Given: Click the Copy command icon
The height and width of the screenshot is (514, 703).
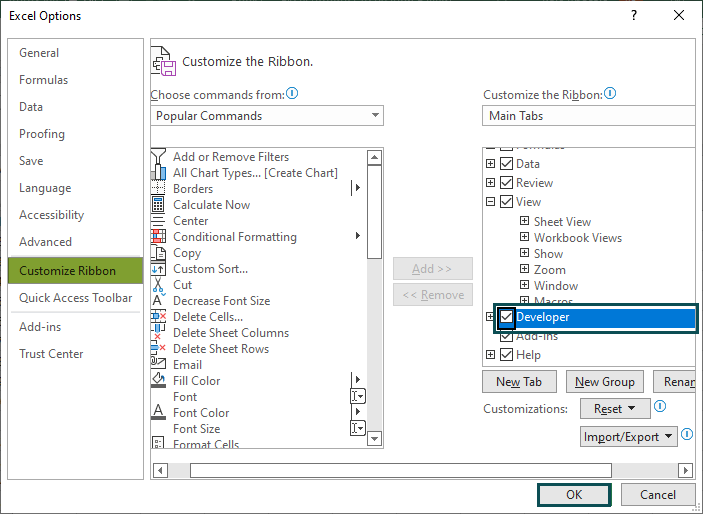Looking at the screenshot, I should [158, 253].
